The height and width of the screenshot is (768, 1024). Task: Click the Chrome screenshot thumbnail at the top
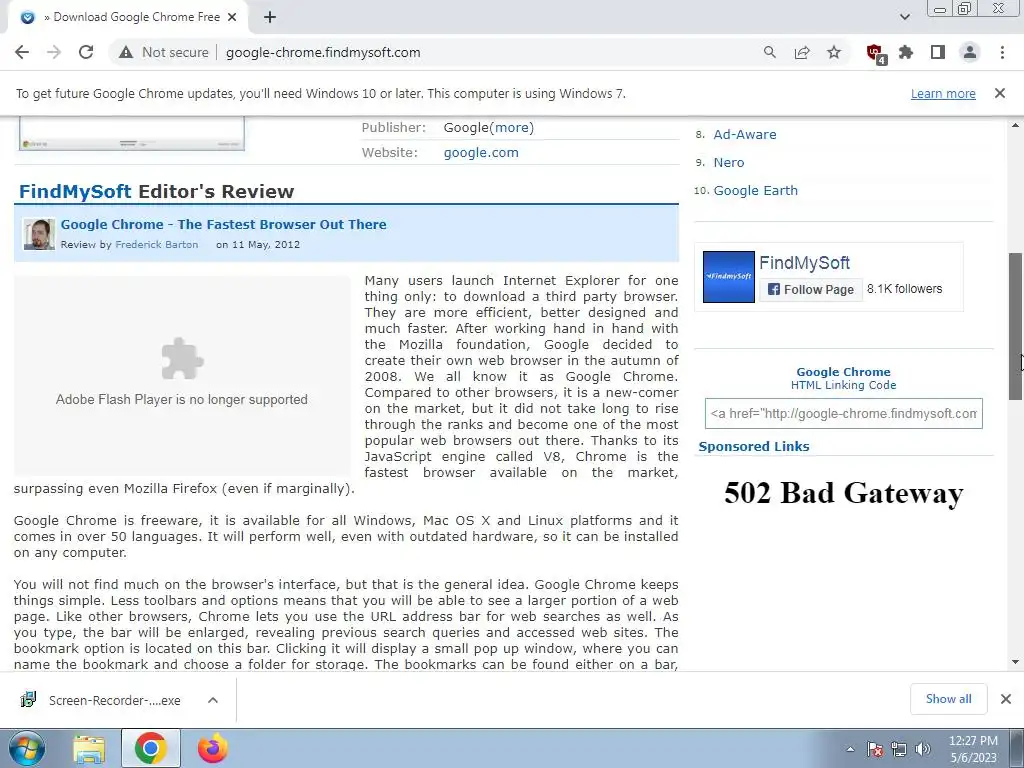coord(132,133)
